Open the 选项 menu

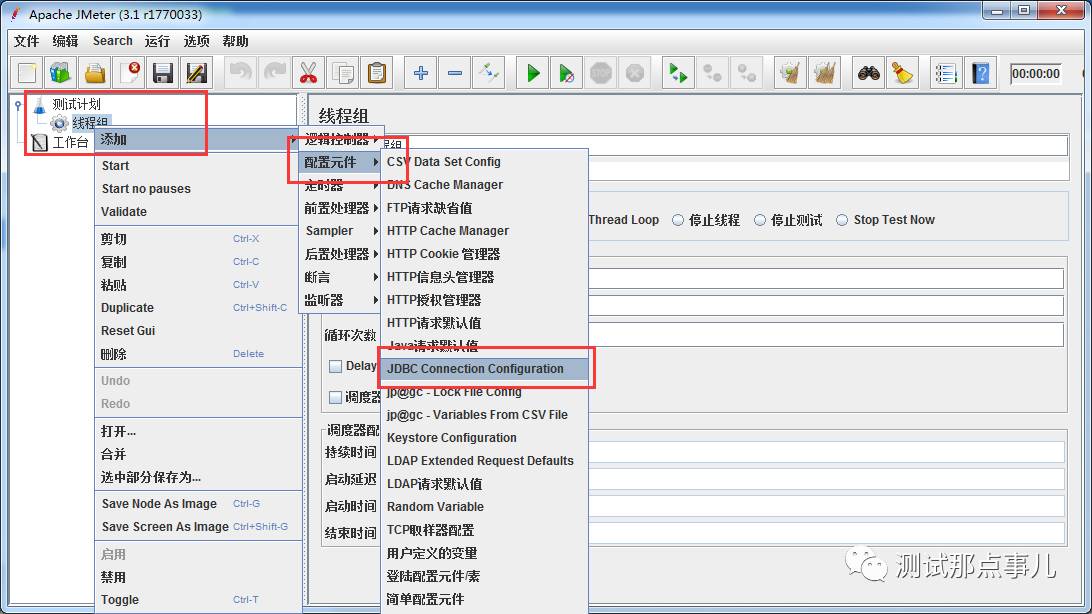[x=196, y=41]
